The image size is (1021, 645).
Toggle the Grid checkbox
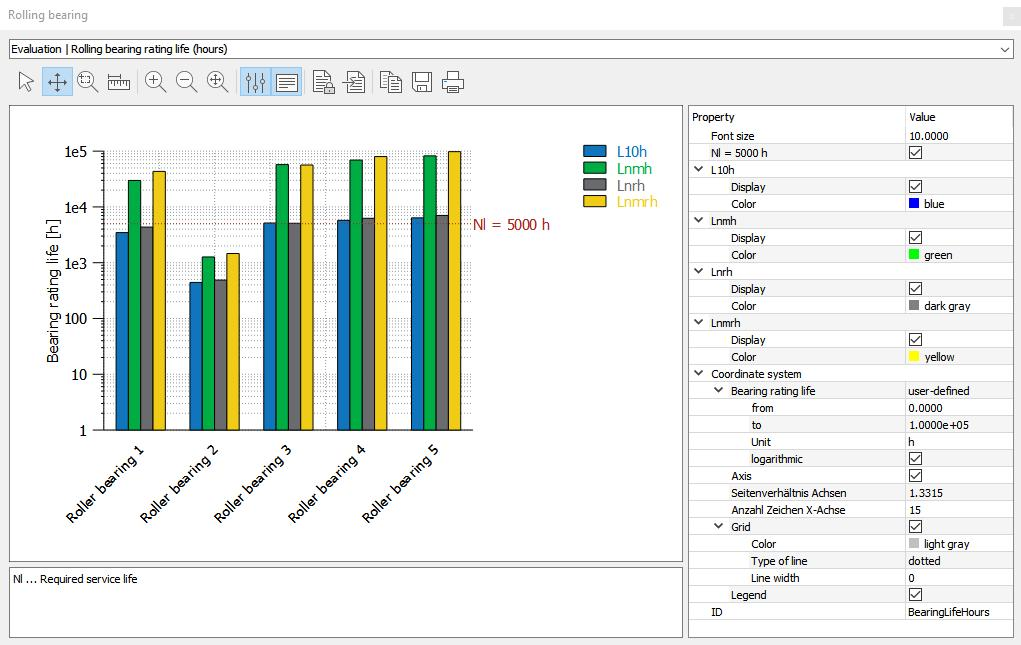tap(916, 527)
